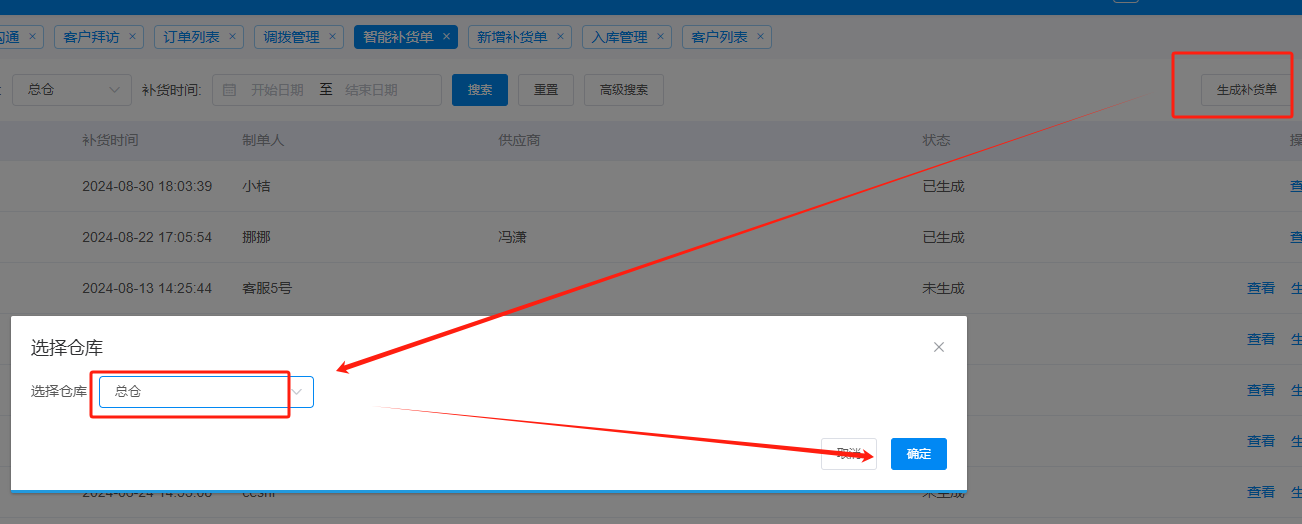Switch to the 客户列表 tab

coord(719,37)
